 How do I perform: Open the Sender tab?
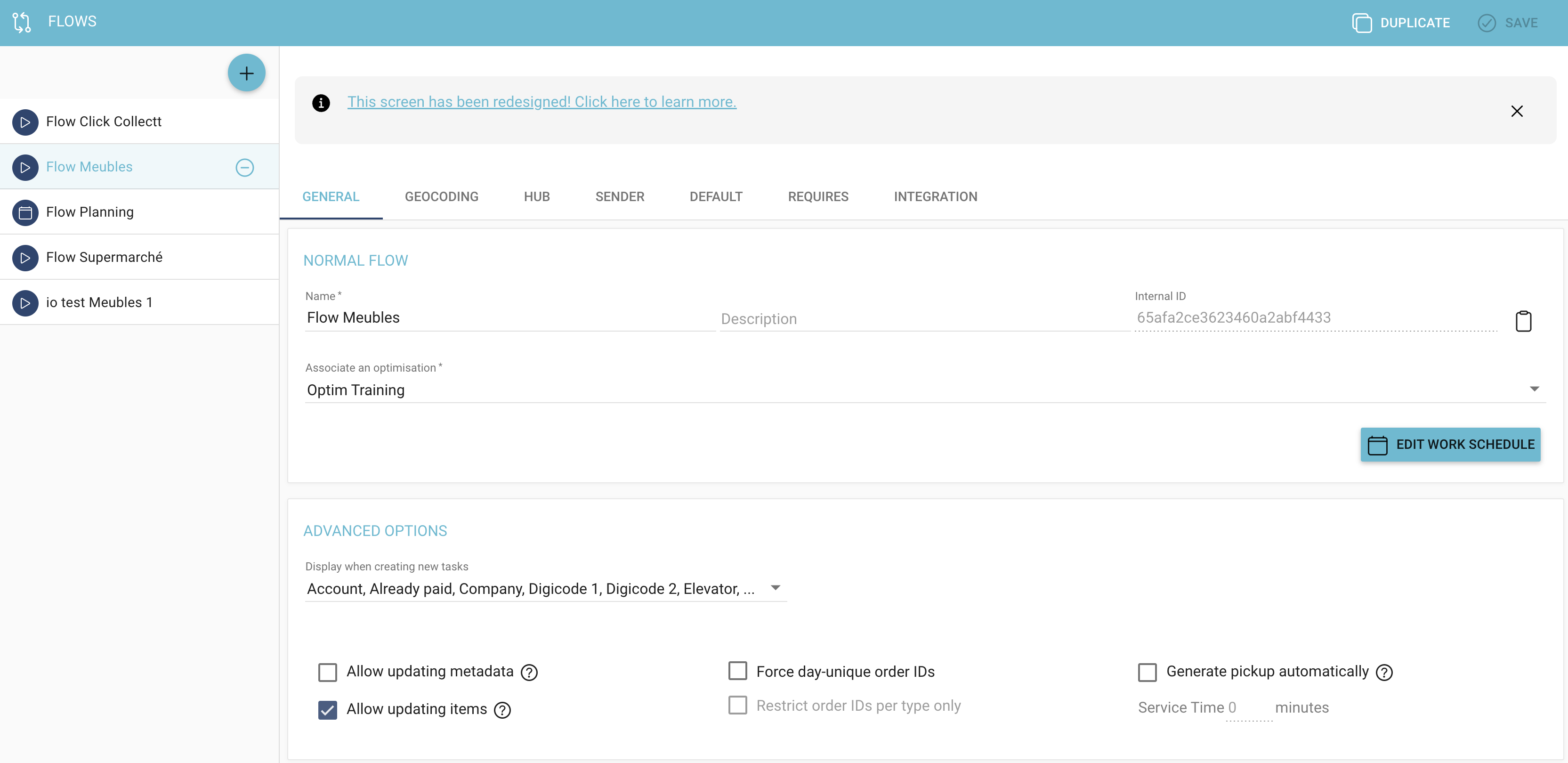coord(620,197)
